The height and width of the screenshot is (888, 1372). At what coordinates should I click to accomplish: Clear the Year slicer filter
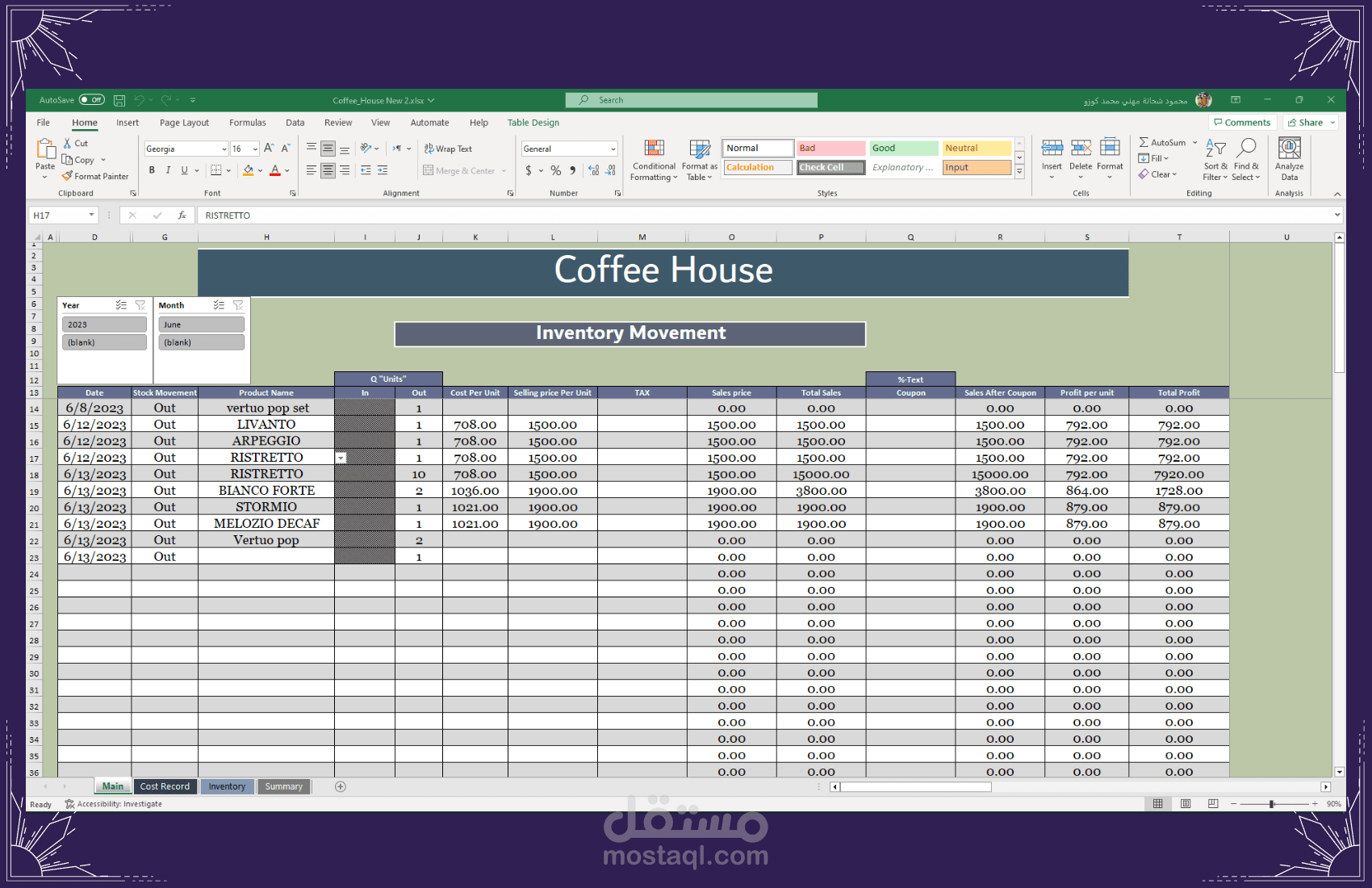click(x=140, y=305)
